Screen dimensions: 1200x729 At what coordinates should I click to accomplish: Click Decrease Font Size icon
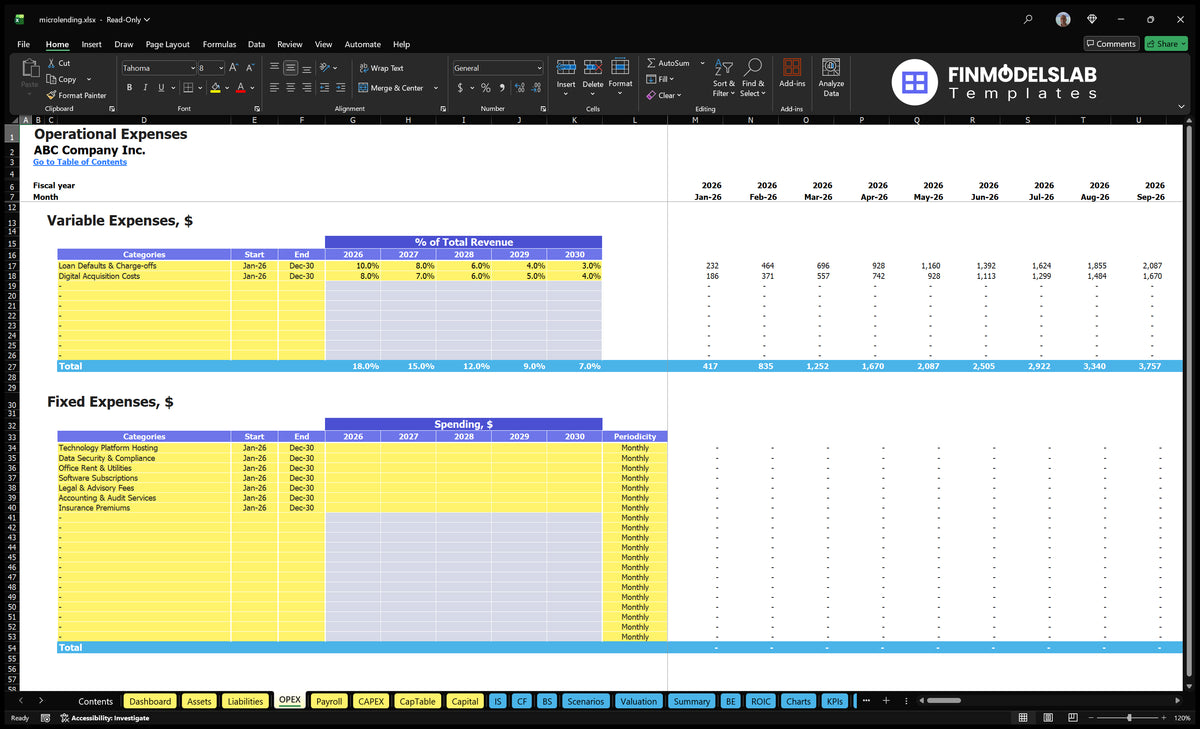(250, 68)
